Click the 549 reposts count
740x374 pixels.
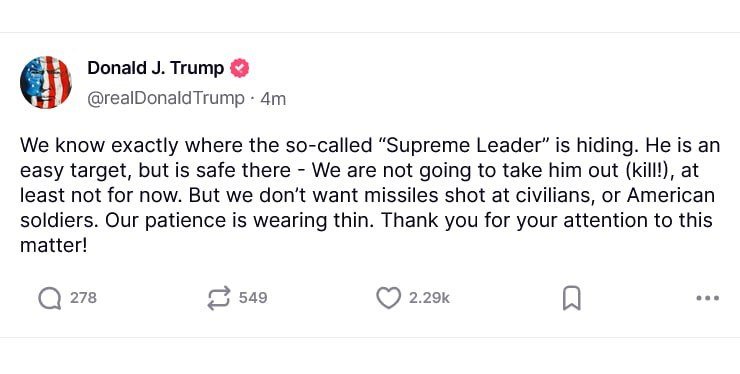(253, 298)
